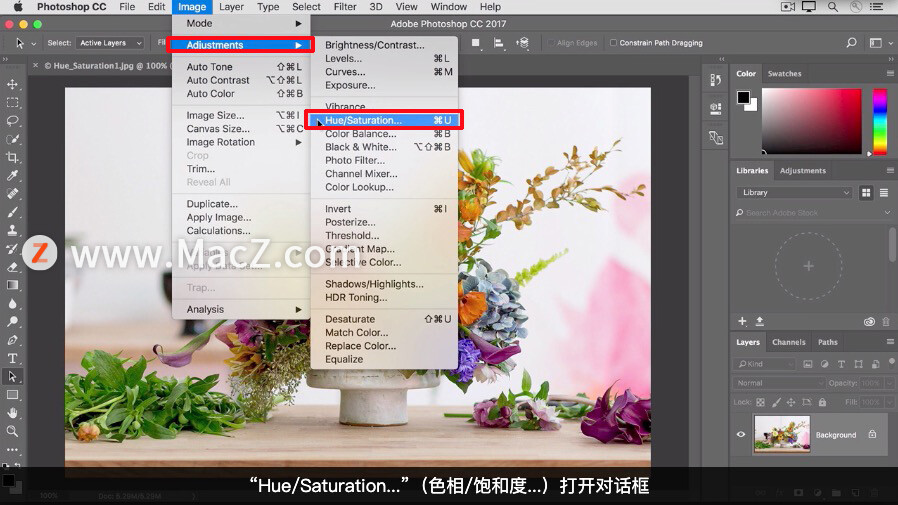Switch to the Adjustments panel tab

tap(803, 171)
